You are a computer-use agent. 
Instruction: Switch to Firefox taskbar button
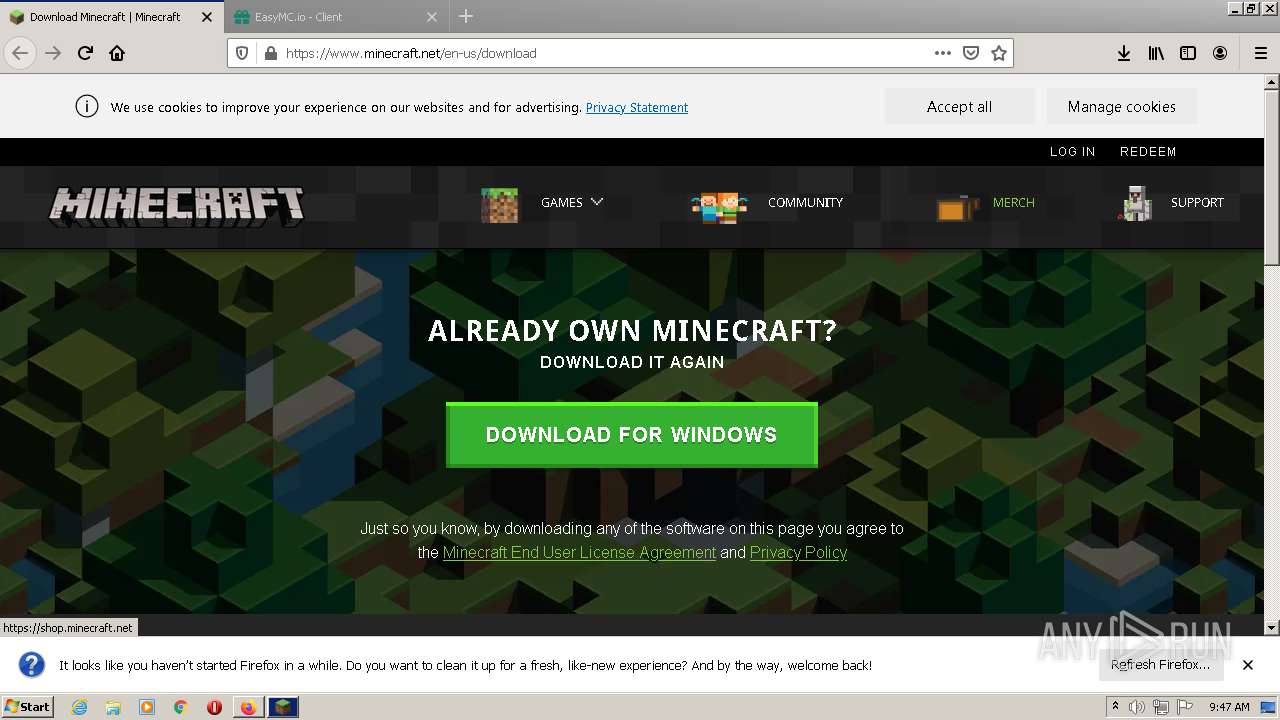248,707
